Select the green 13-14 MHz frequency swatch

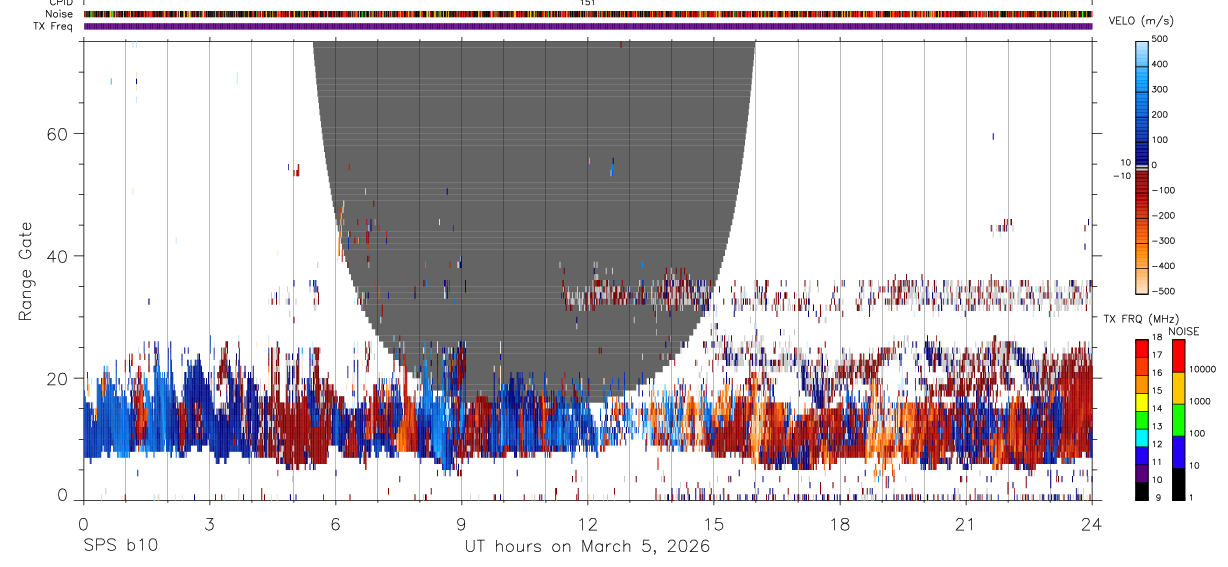(x=1143, y=419)
